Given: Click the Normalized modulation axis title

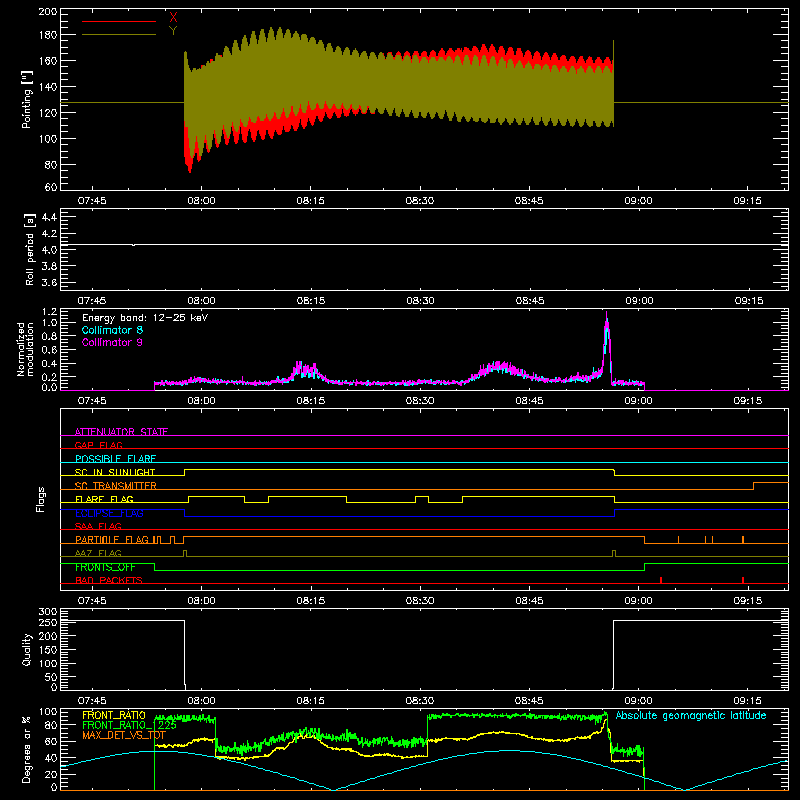Looking at the screenshot, I should point(25,349).
